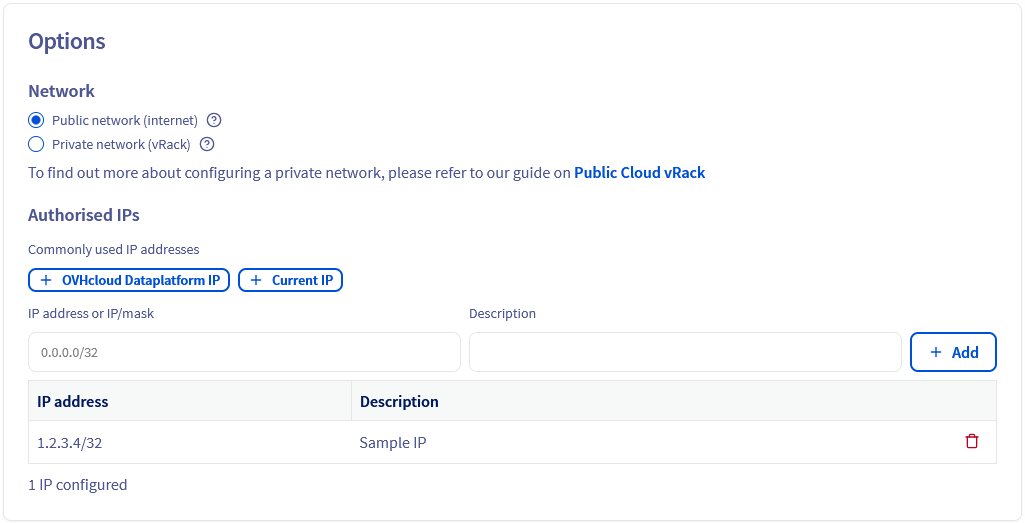Image resolution: width=1025 pixels, height=523 pixels.
Task: Click the plus icon inside Add button
Action: (x=936, y=352)
